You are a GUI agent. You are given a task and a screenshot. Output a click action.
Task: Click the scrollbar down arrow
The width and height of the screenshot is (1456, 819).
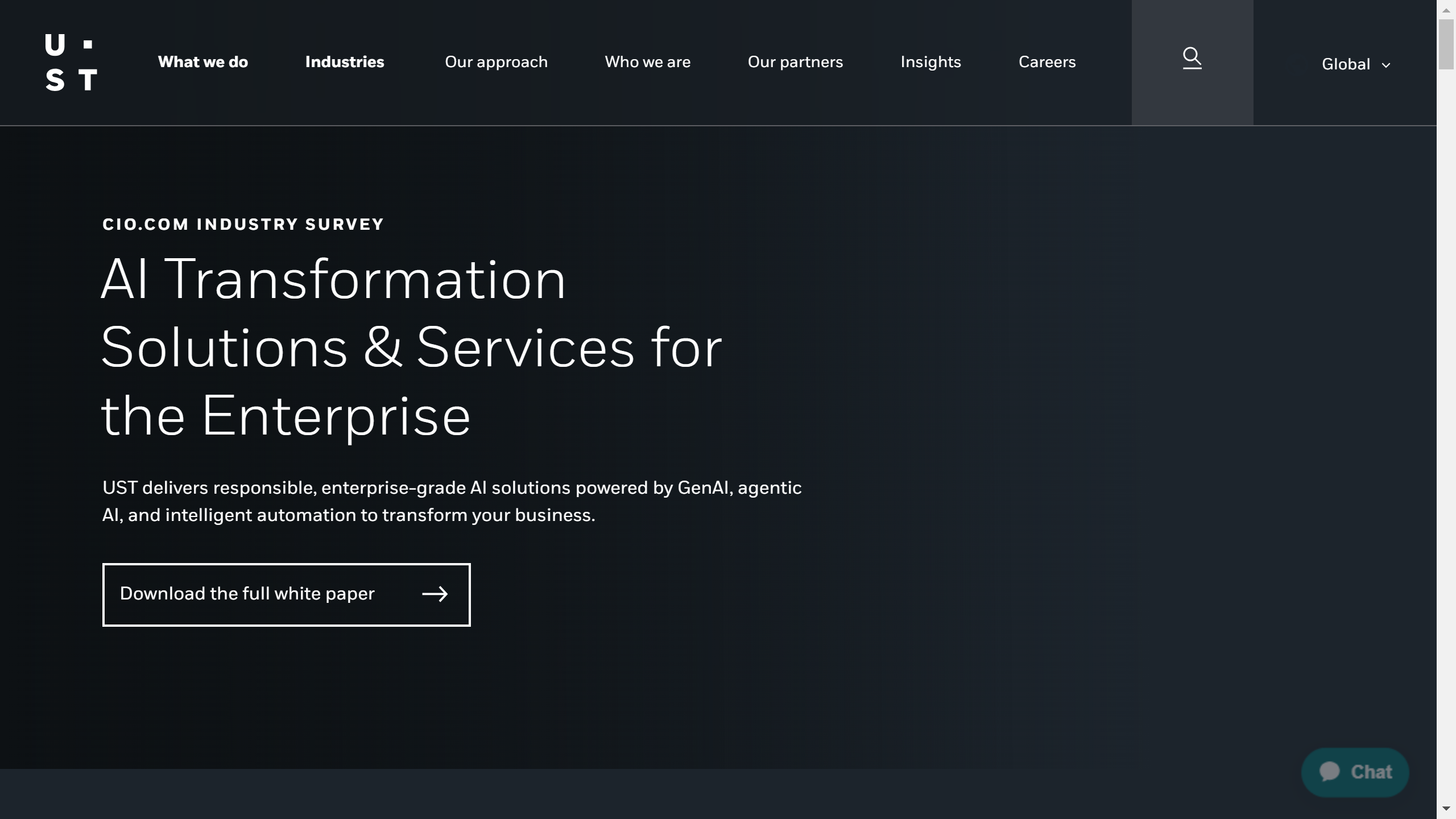(1446, 809)
